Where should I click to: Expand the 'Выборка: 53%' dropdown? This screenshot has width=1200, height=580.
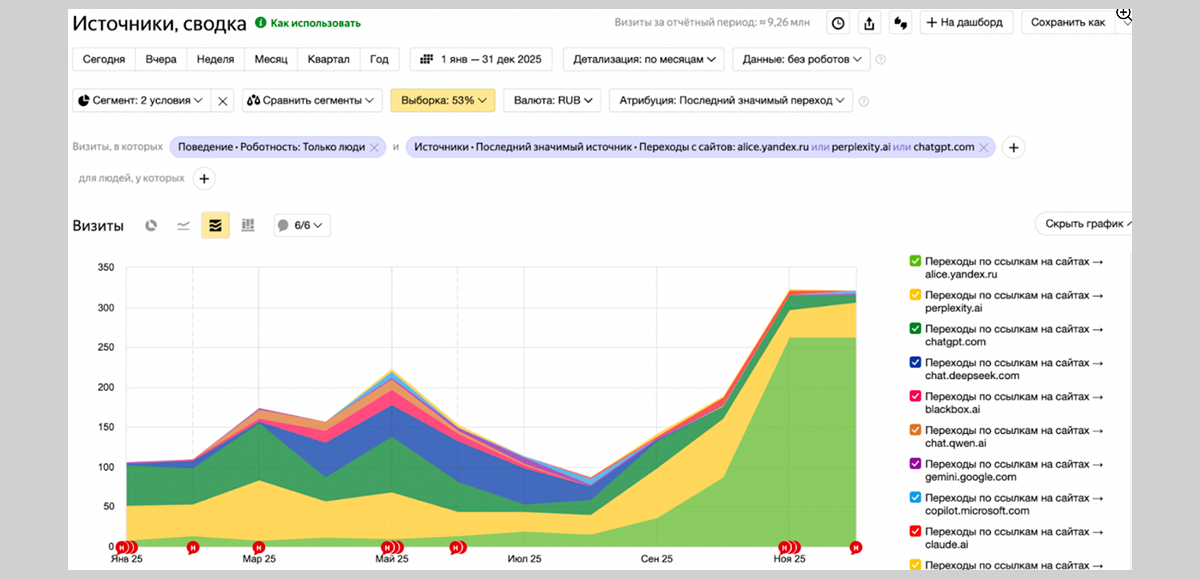[x=443, y=100]
